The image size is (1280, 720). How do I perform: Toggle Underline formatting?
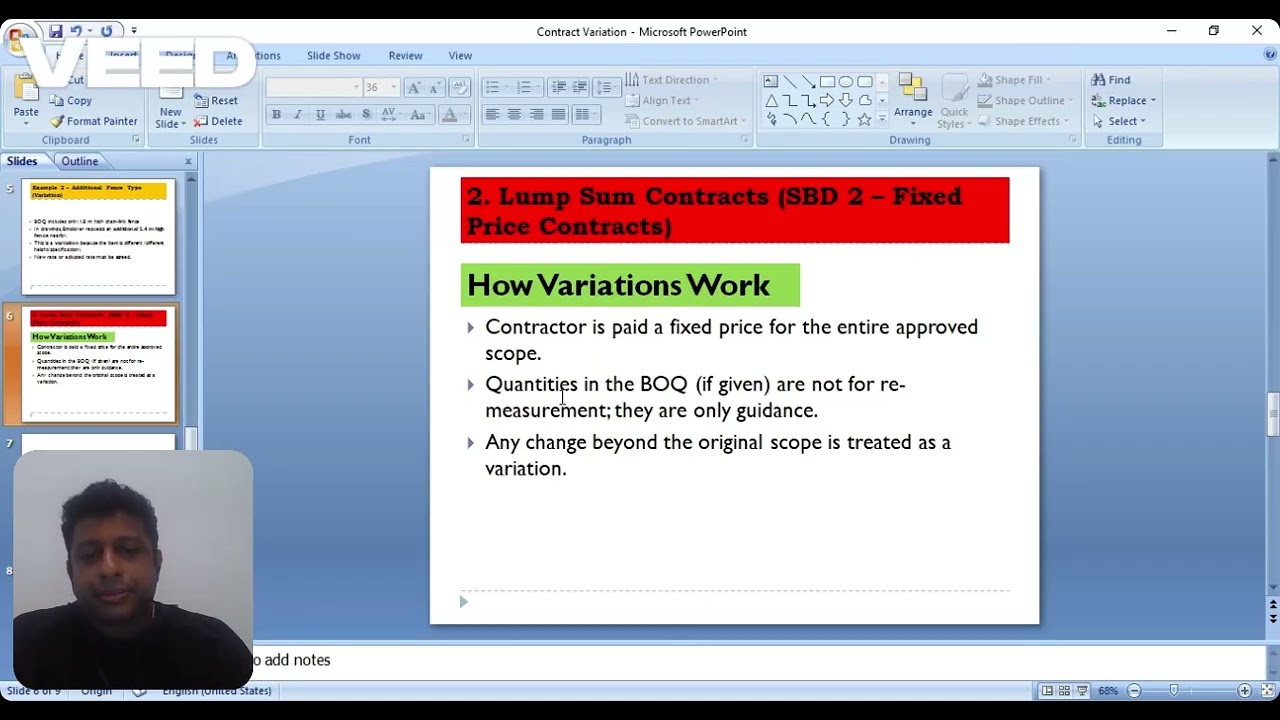click(x=320, y=115)
